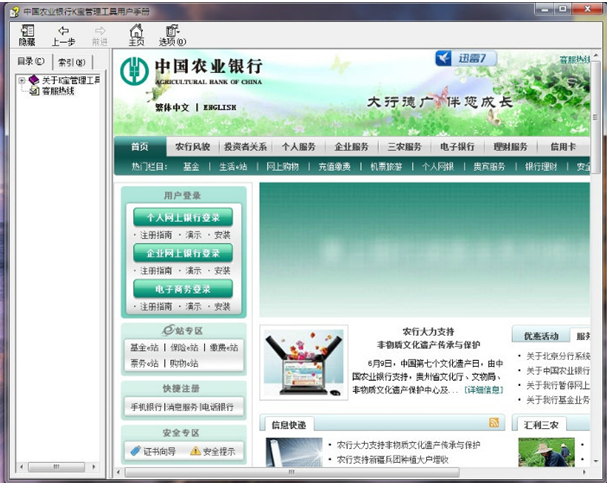
Task: Click the ENGLISH language link
Action: tap(220, 107)
